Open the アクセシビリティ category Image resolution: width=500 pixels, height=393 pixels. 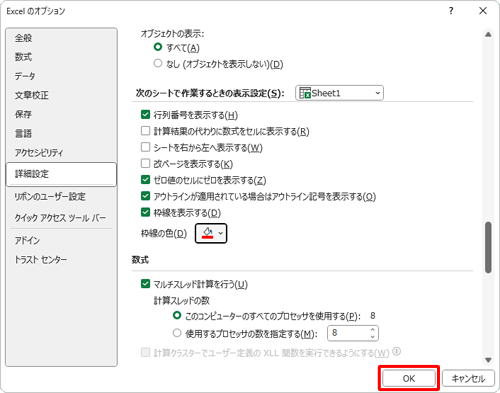tap(61, 153)
